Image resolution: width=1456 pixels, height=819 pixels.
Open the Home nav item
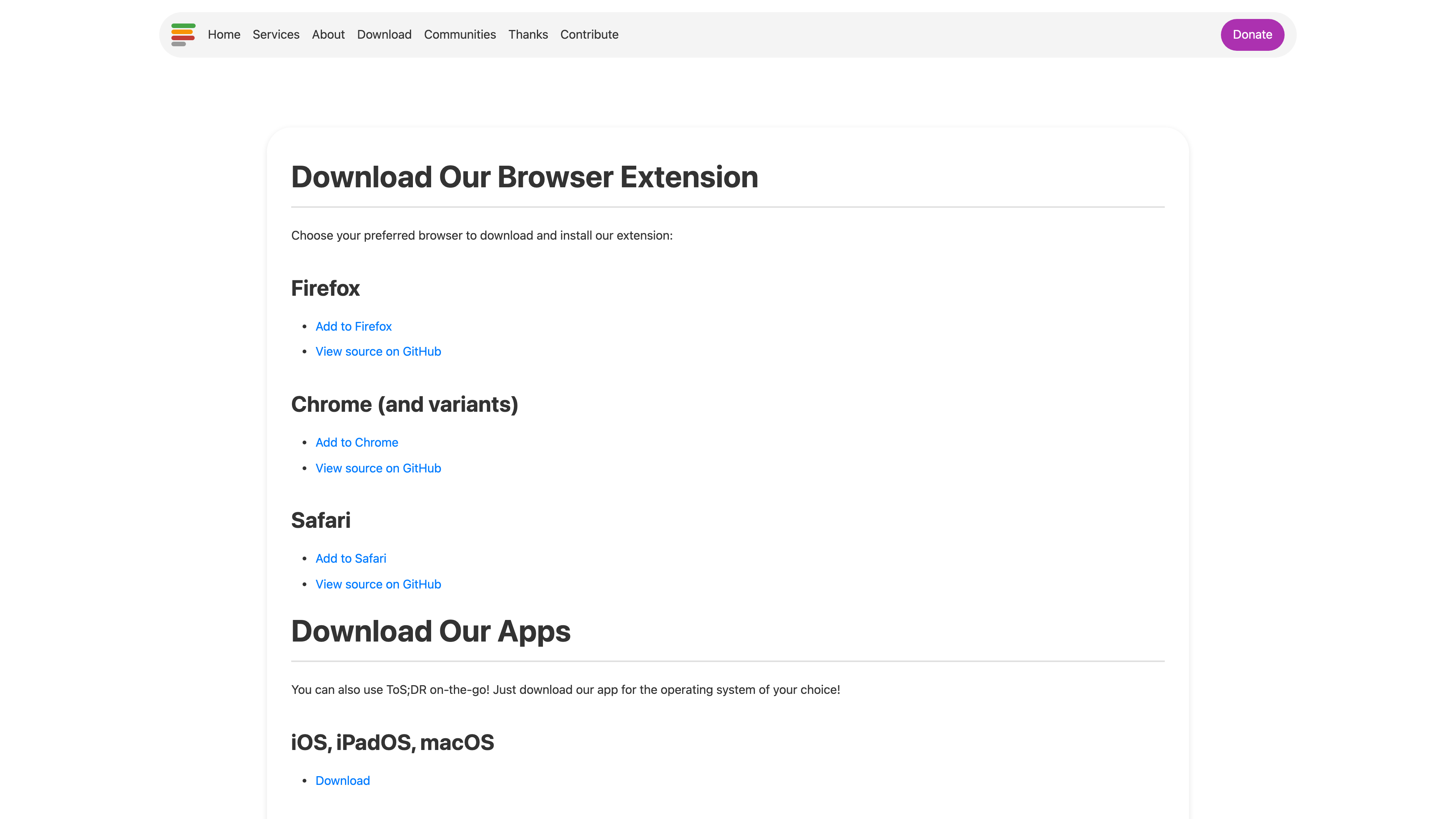click(224, 35)
